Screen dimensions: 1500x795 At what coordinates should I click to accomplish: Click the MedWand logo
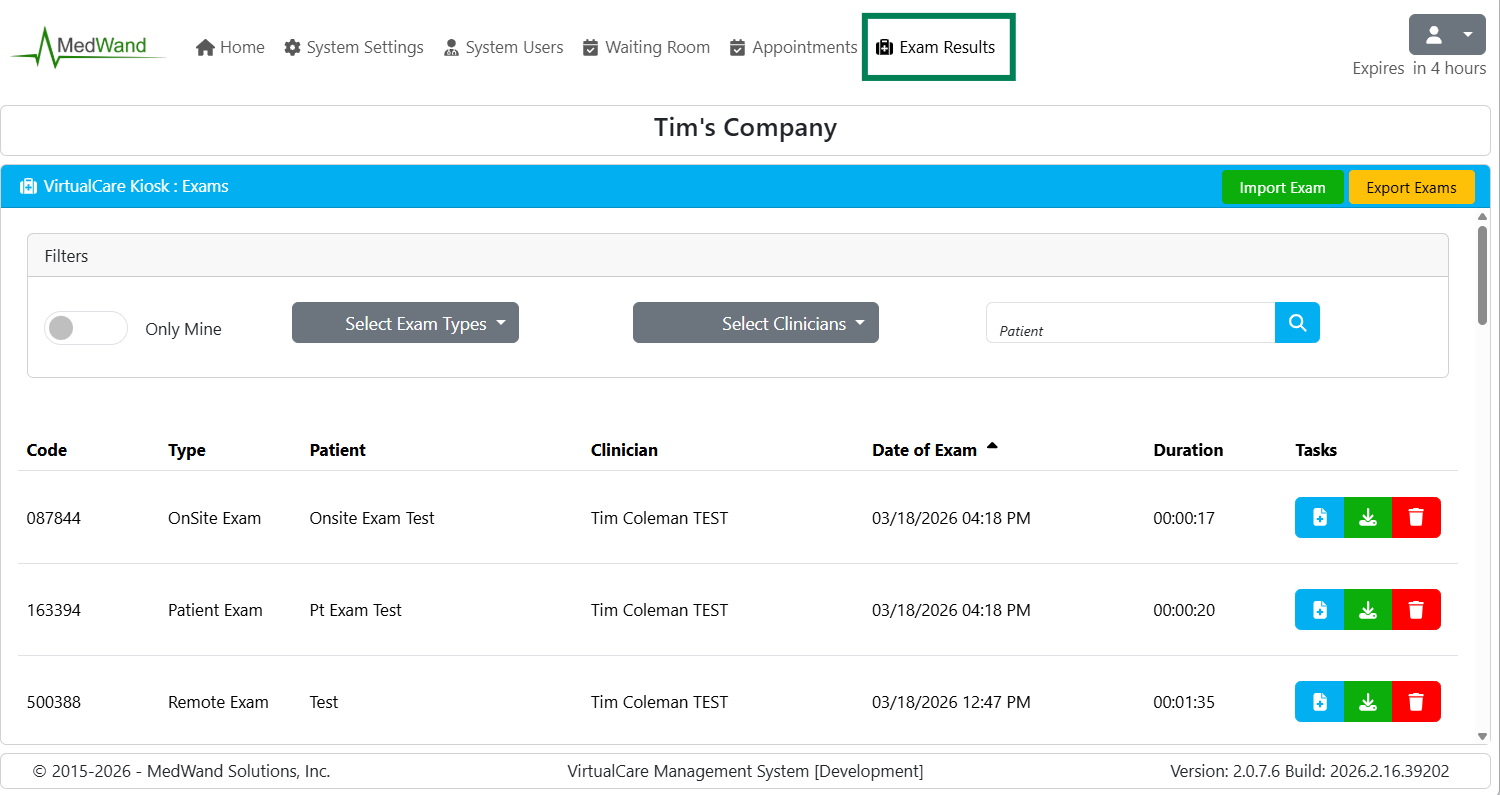pyautogui.click(x=88, y=46)
